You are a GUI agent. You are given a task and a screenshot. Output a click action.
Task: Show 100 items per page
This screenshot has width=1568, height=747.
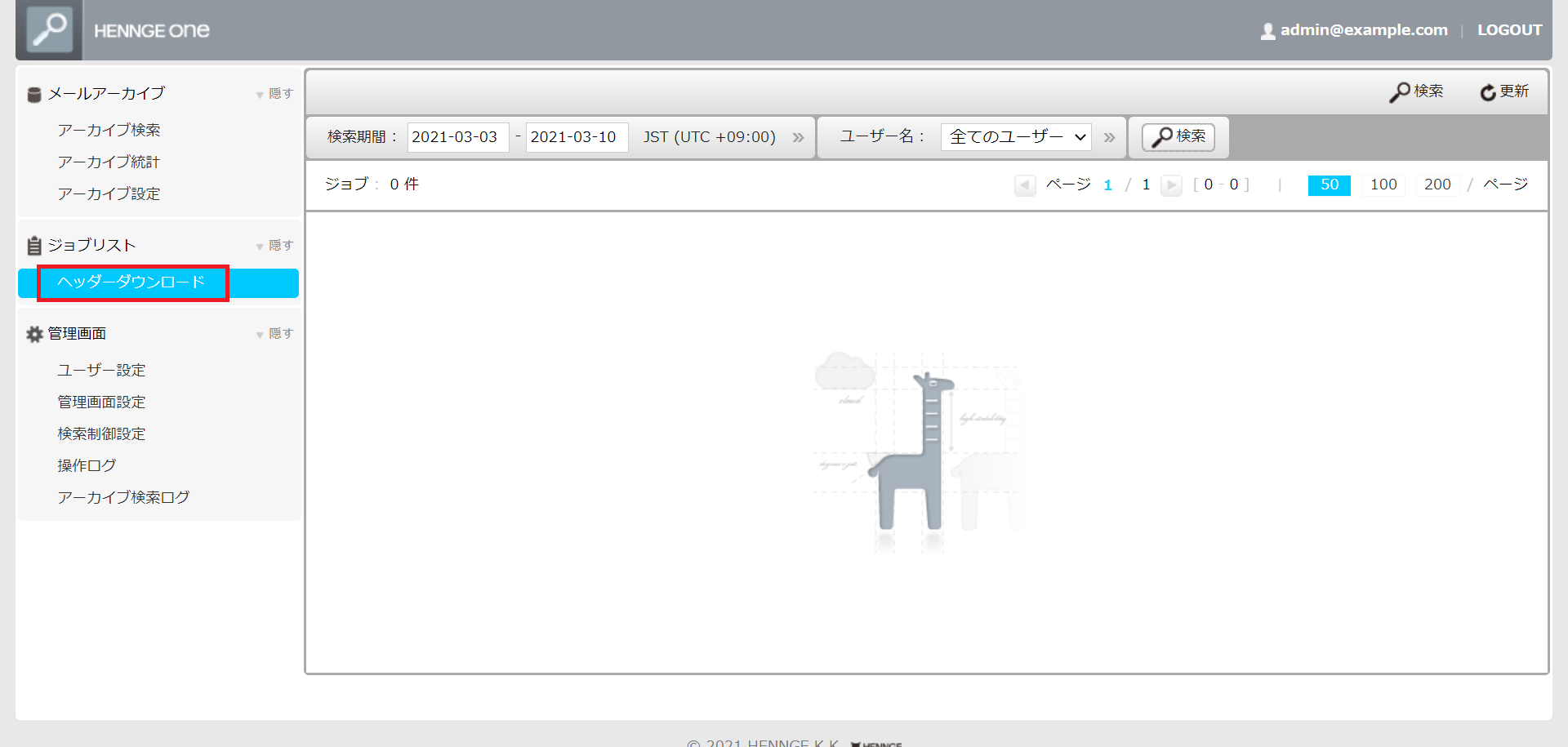(1383, 185)
